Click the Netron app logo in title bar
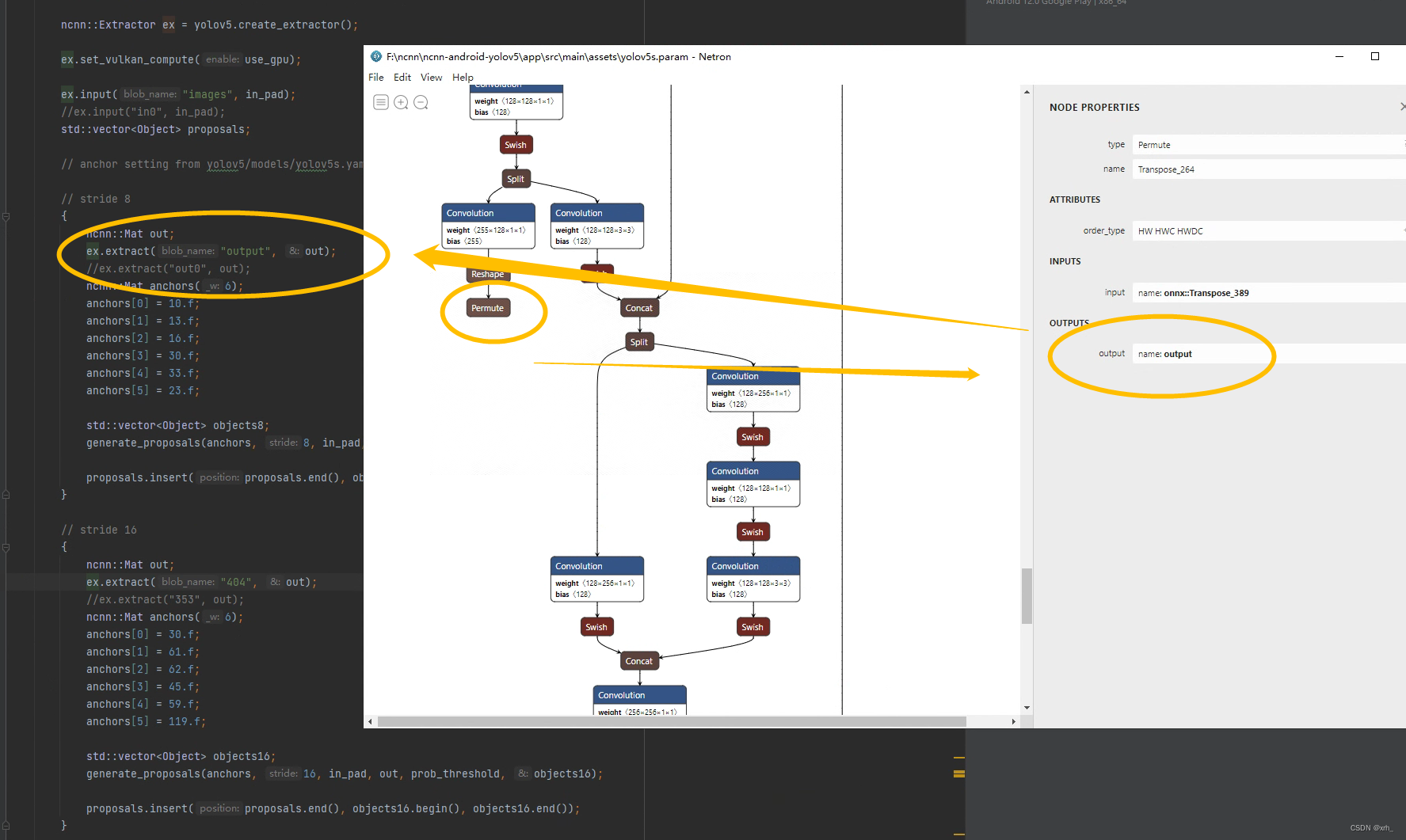 pos(376,56)
